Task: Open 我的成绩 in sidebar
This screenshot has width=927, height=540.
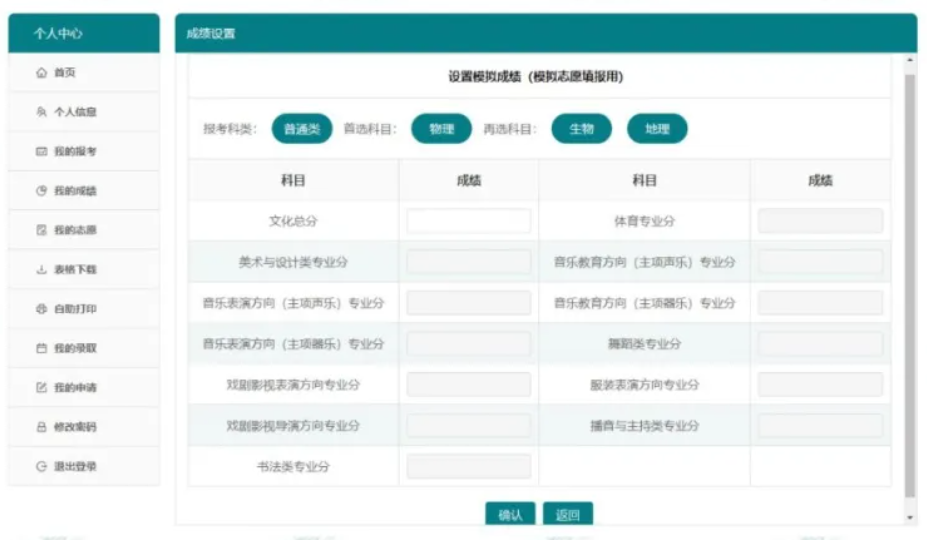Action: pyautogui.click(x=84, y=190)
